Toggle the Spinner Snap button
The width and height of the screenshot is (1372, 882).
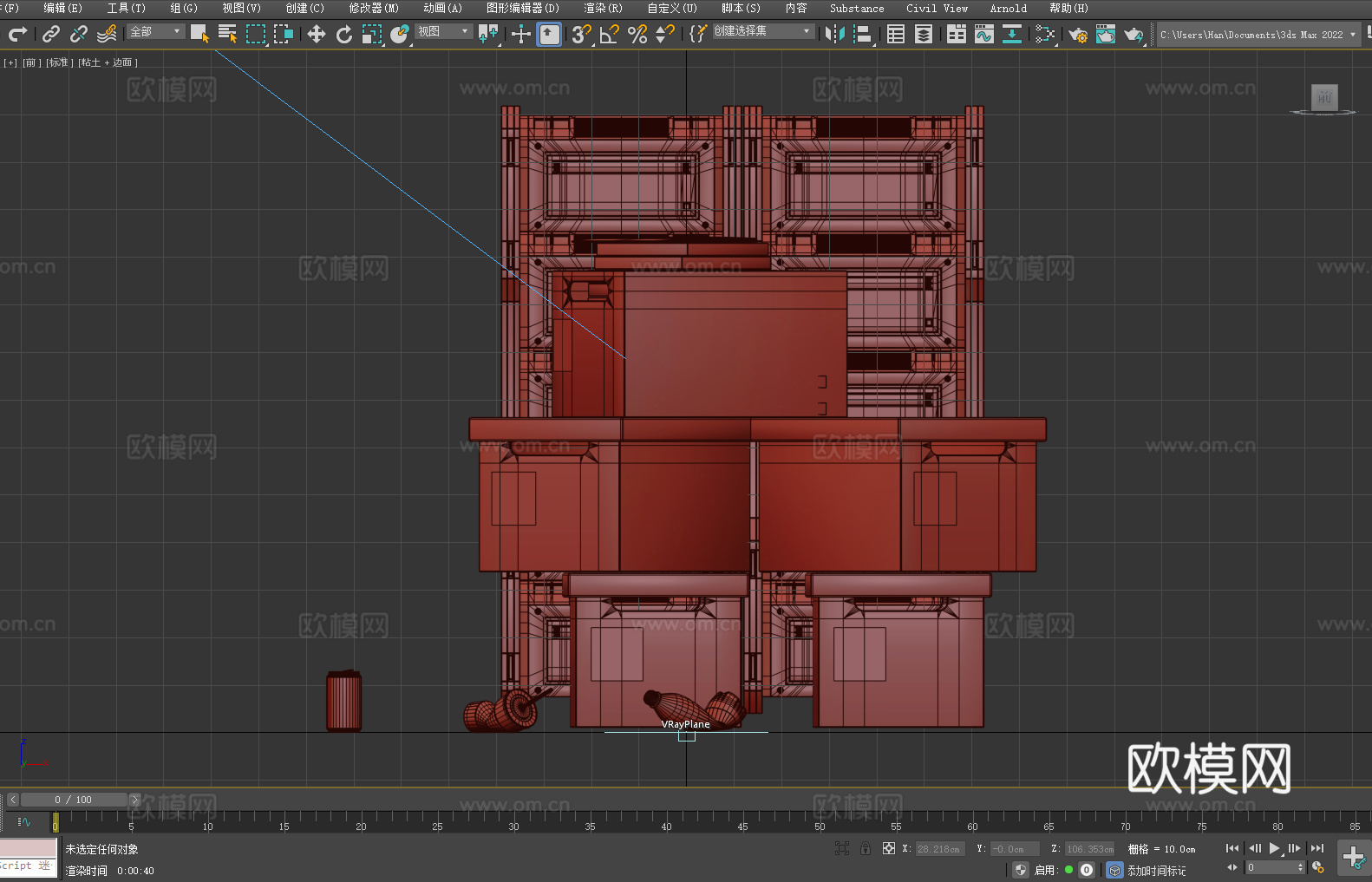tap(664, 34)
